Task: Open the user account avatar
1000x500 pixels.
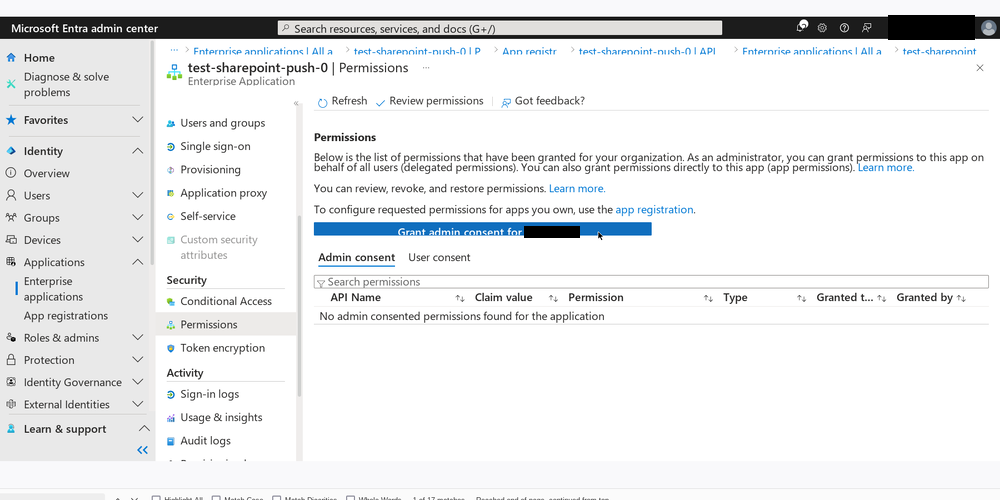Action: click(x=988, y=28)
